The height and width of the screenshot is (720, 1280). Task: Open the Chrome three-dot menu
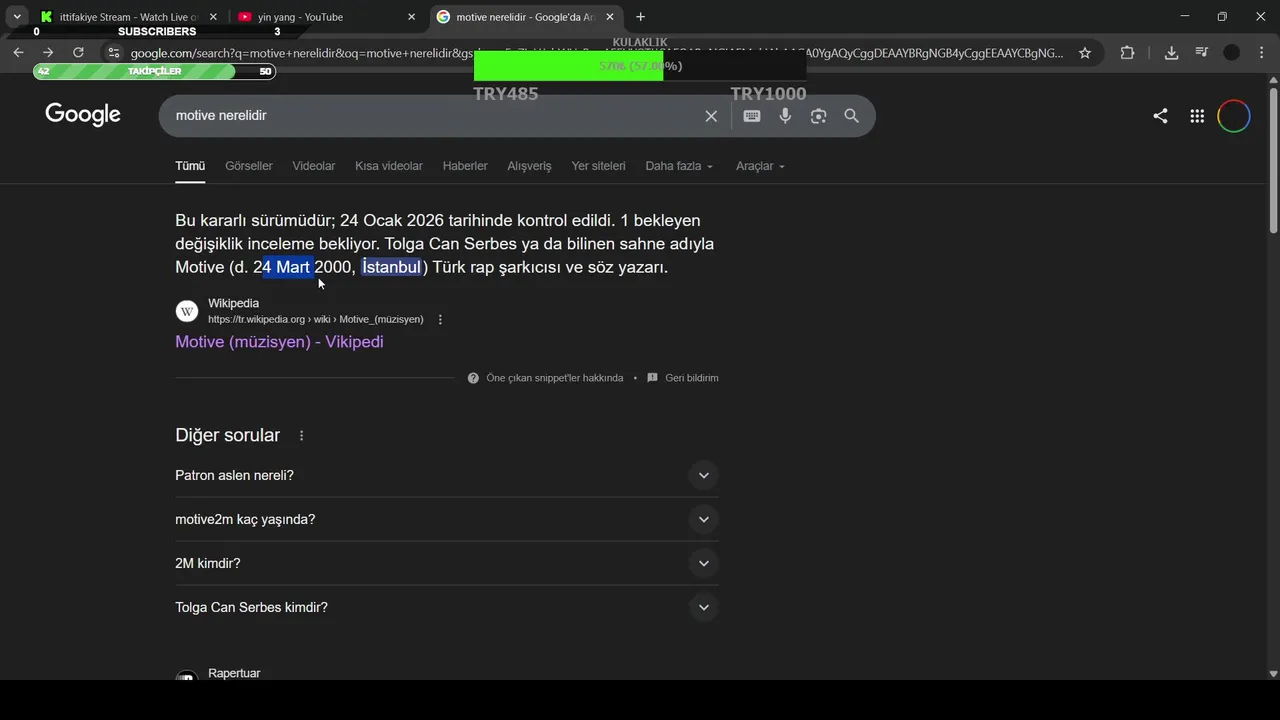(x=1261, y=53)
